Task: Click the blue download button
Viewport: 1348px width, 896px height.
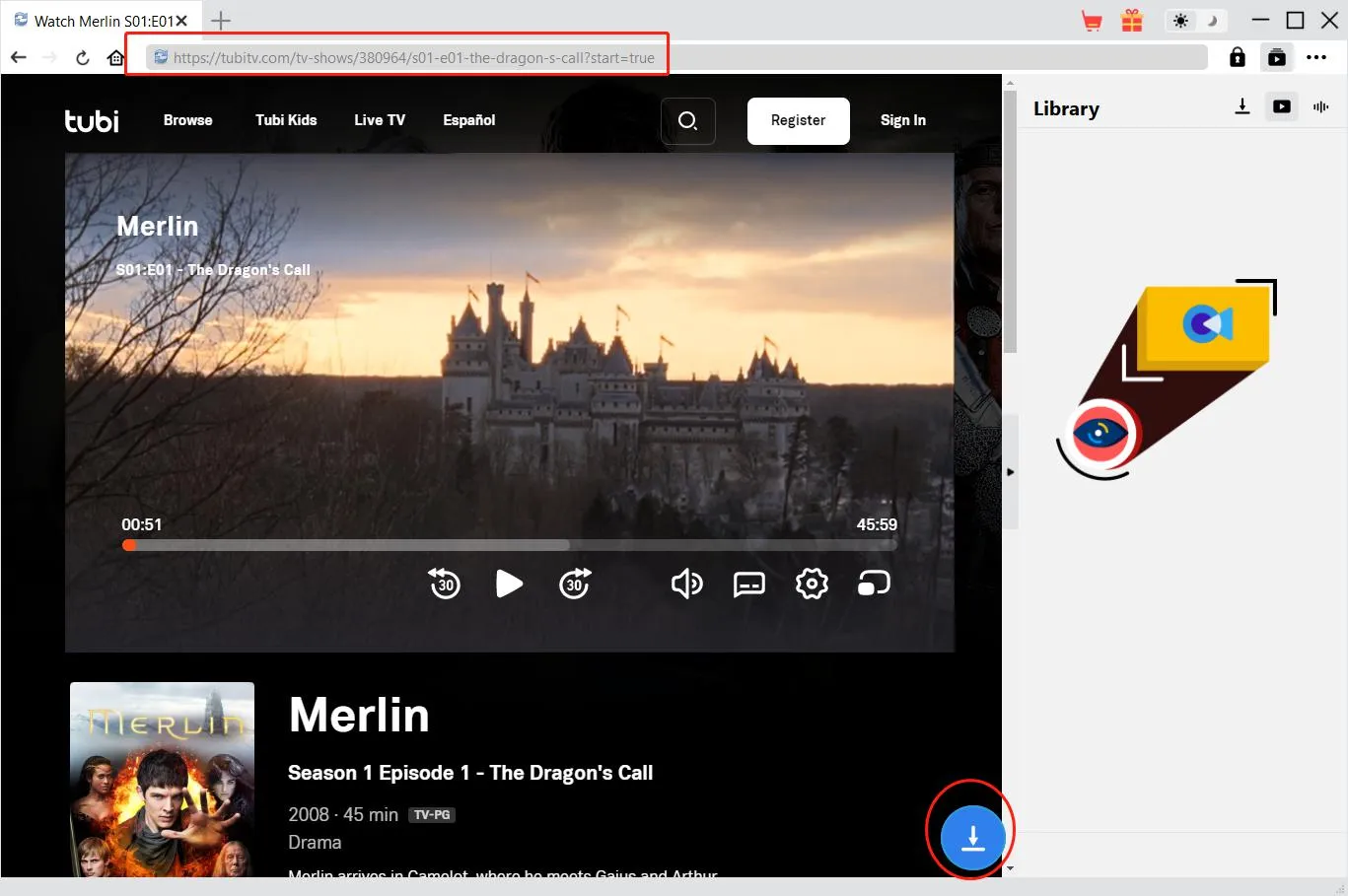Action: (972, 838)
